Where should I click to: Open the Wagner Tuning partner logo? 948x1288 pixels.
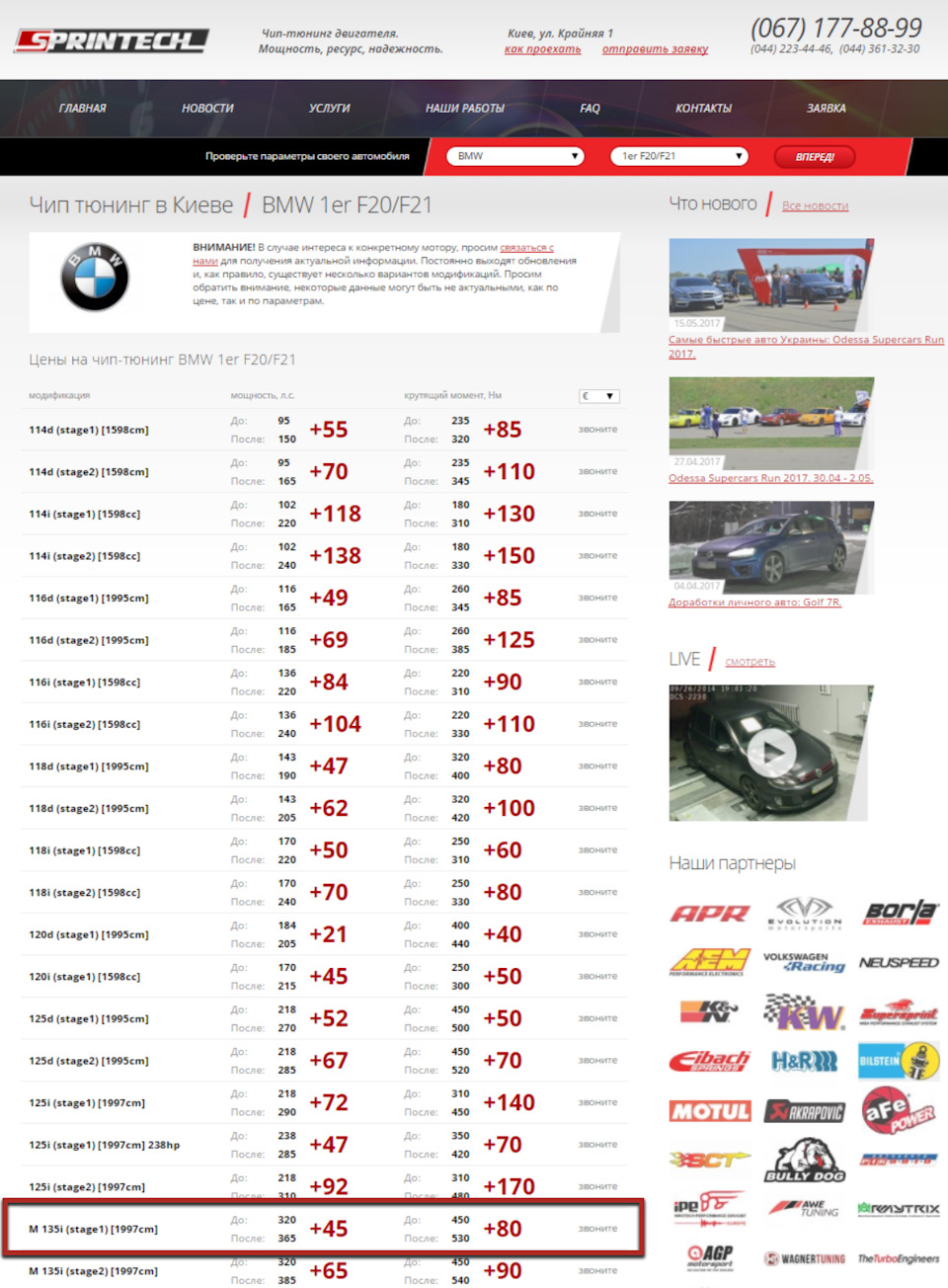click(805, 1258)
